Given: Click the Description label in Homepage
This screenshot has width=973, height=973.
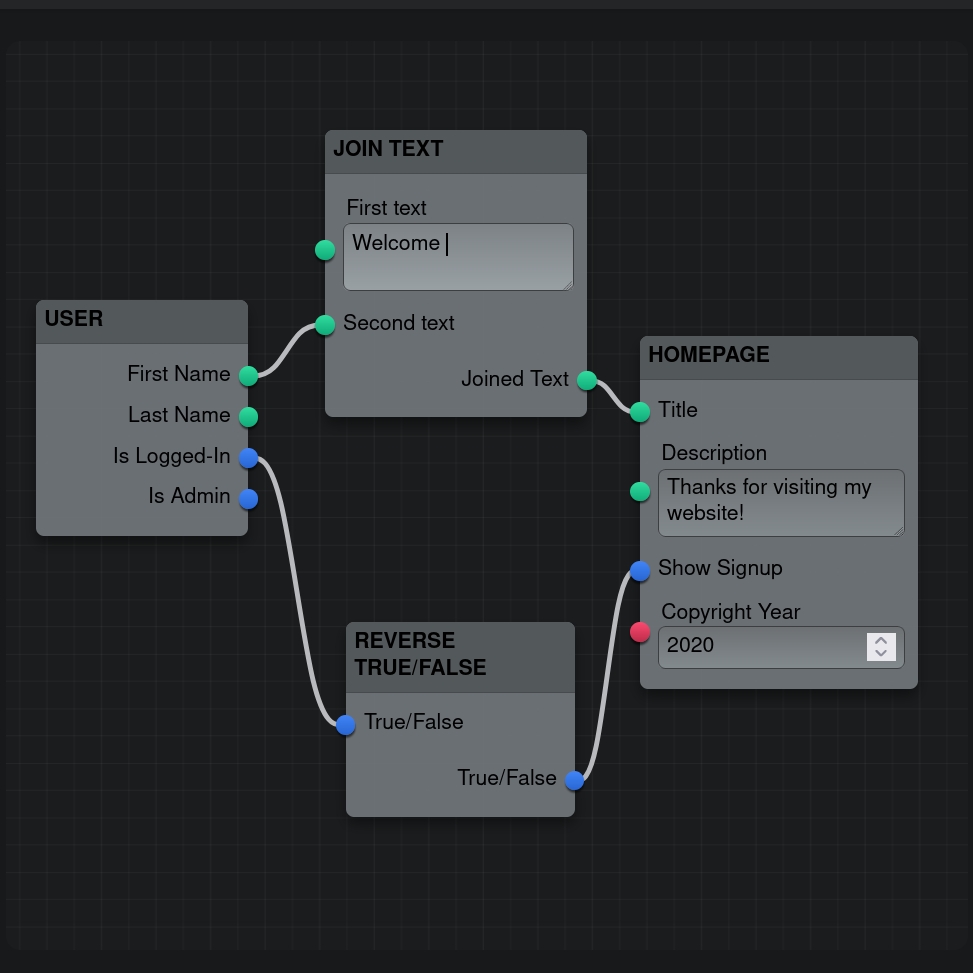Looking at the screenshot, I should pyautogui.click(x=714, y=453).
